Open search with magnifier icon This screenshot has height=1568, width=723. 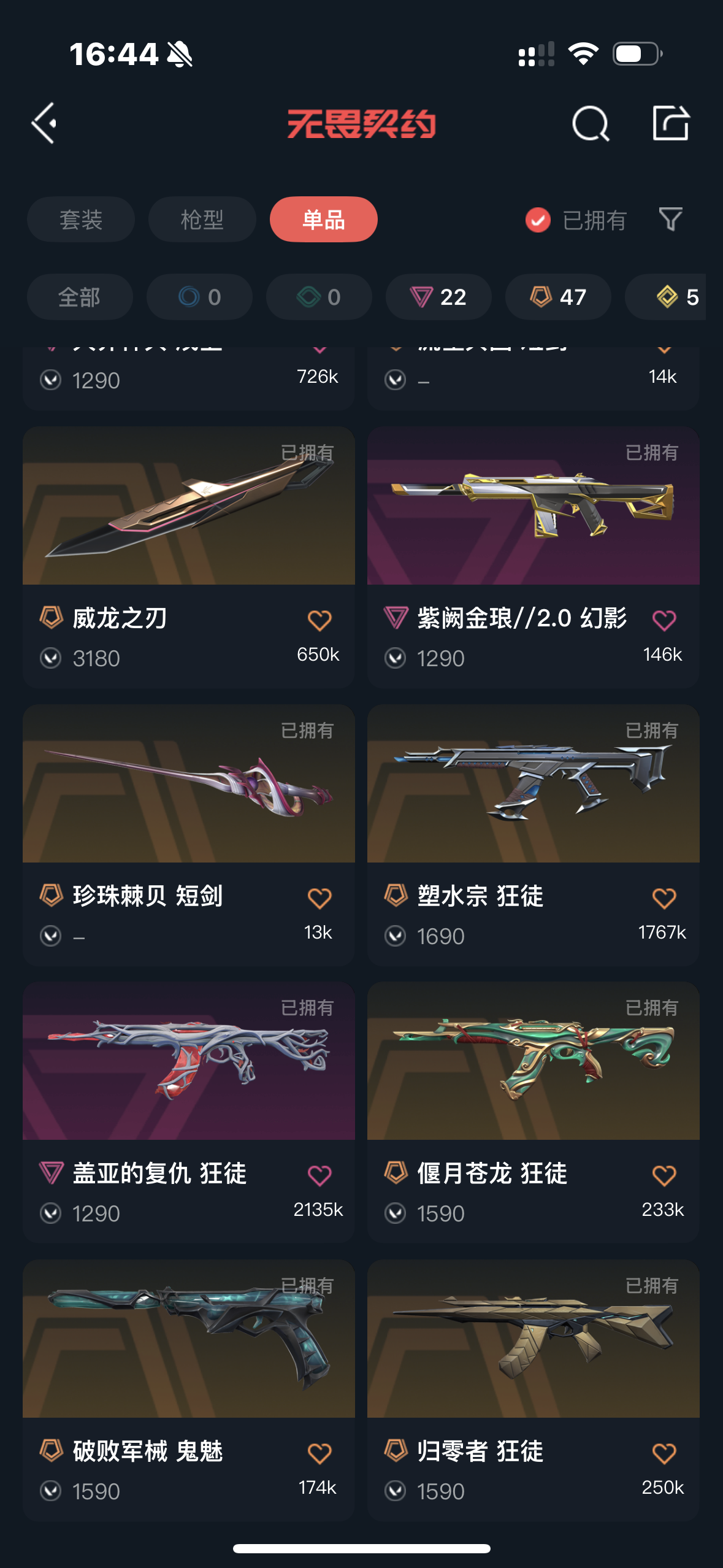[x=591, y=123]
